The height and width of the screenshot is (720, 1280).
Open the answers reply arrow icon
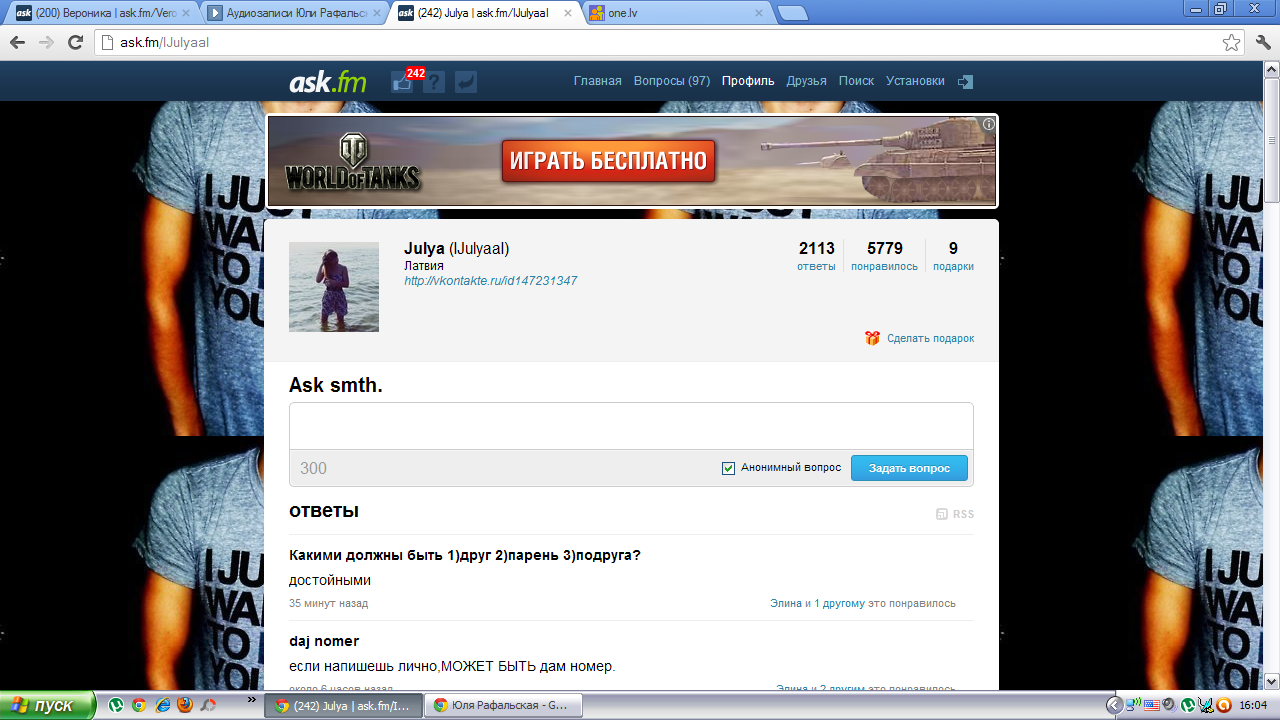[x=465, y=82]
